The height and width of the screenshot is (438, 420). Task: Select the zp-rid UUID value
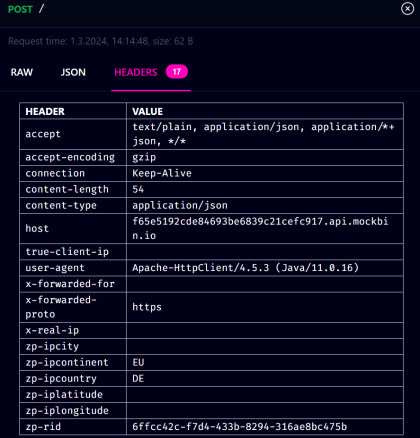[x=240, y=427]
